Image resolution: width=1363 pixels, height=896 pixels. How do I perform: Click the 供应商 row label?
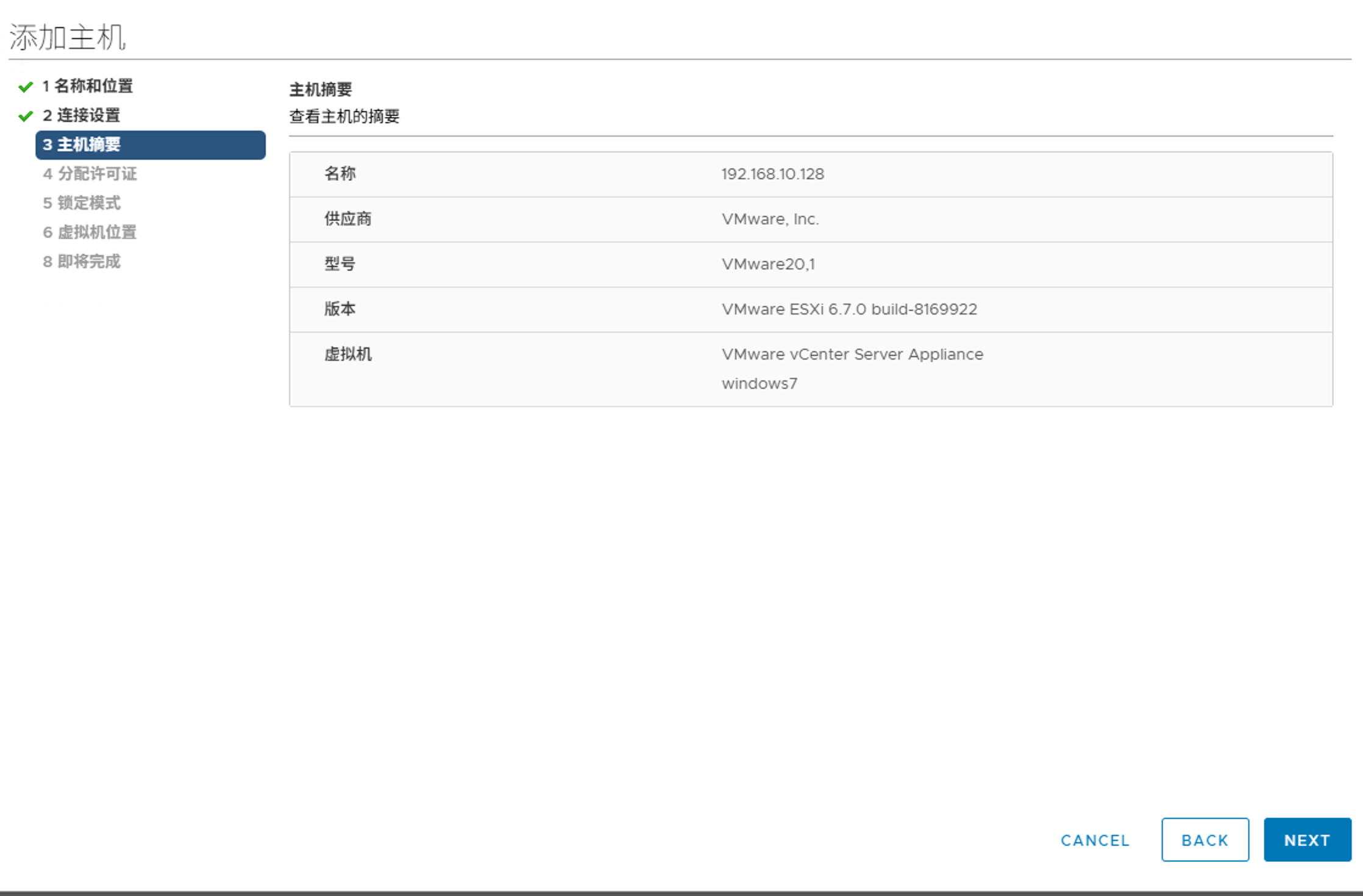[347, 219]
